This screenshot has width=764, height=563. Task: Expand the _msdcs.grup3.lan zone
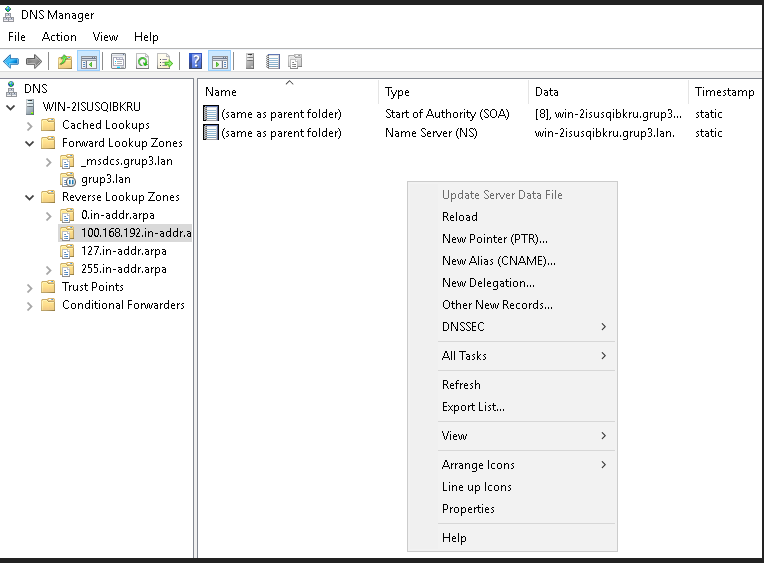click(48, 162)
